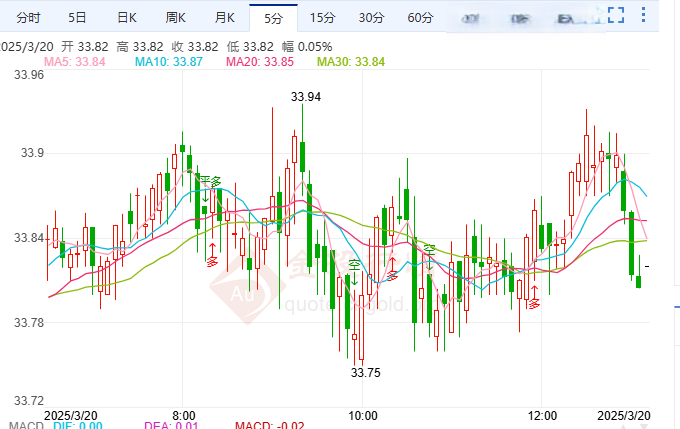Click the MA10: 33.87 legend
Image resolution: width=680 pixels, height=429 pixels.
point(169,62)
